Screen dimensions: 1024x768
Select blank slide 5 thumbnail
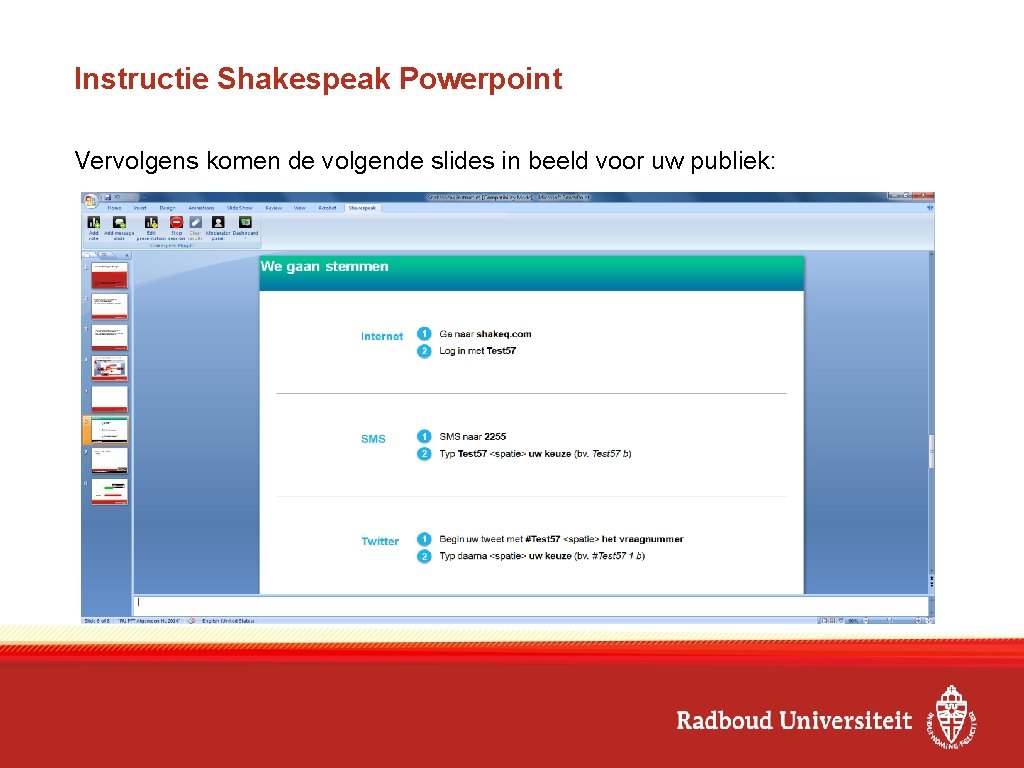pos(110,398)
